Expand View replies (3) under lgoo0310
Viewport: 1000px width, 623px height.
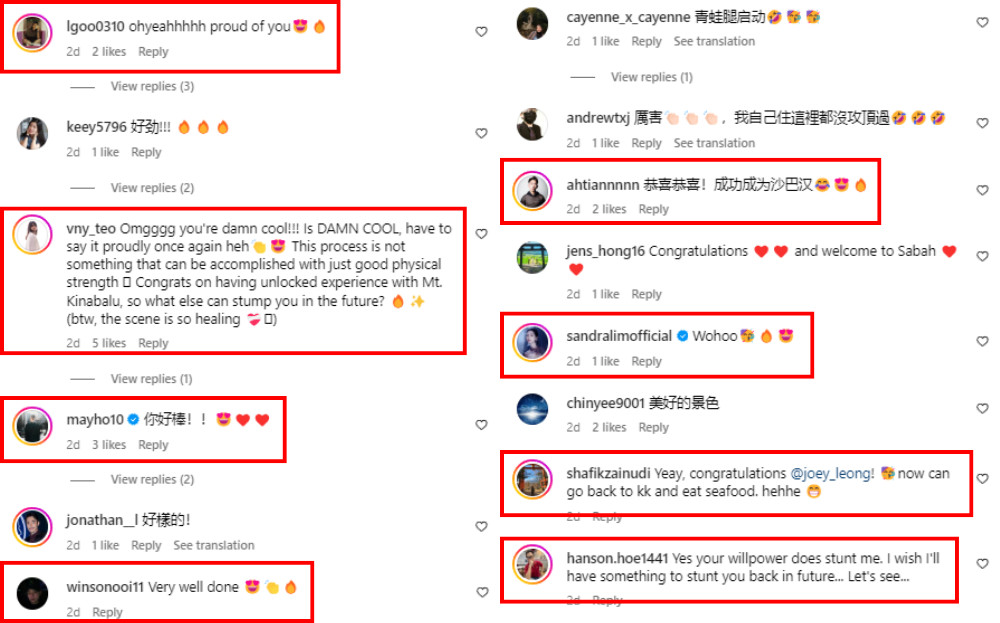[152, 86]
